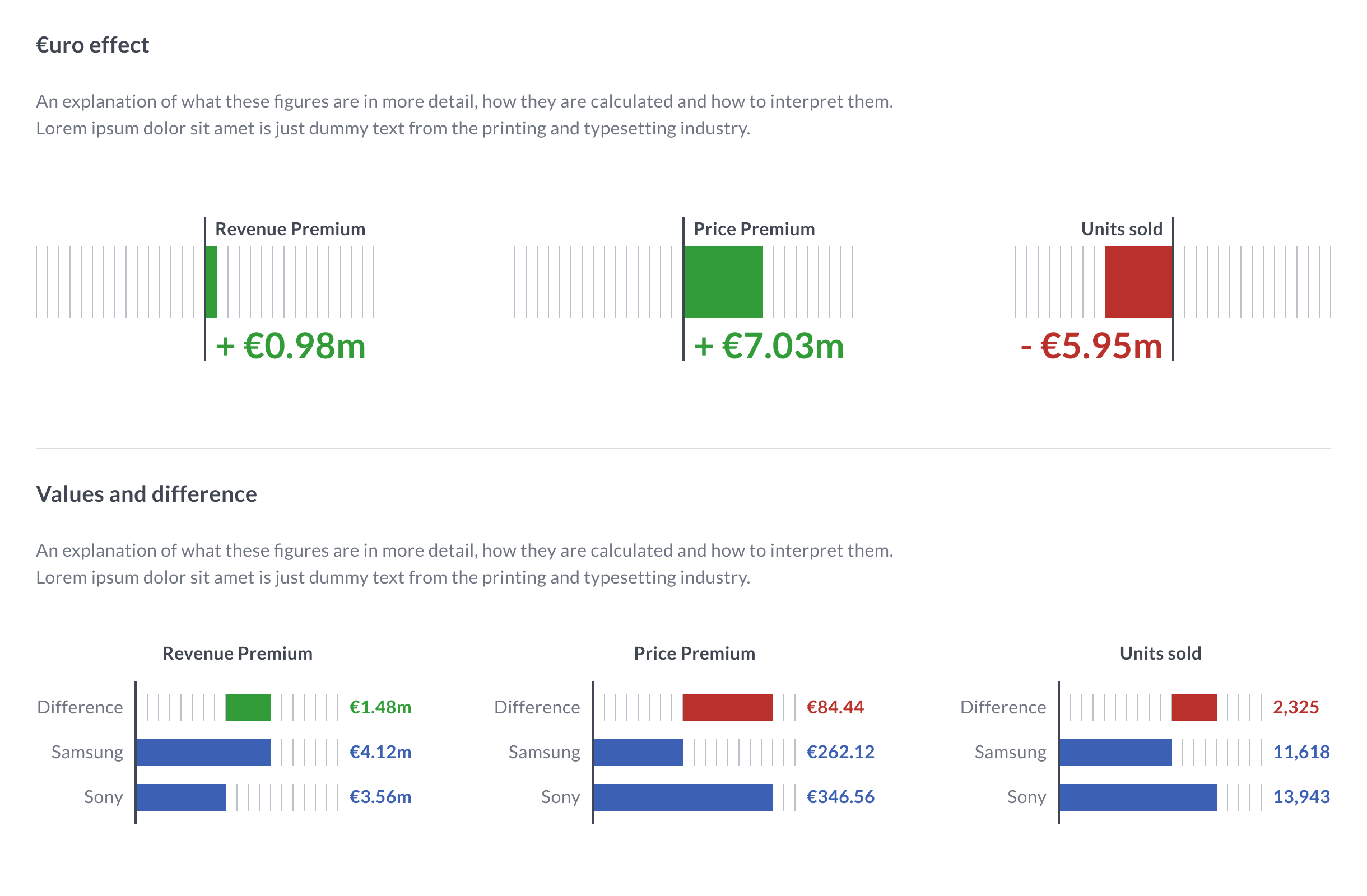Select the + €0.98m revenue figure

point(291,346)
